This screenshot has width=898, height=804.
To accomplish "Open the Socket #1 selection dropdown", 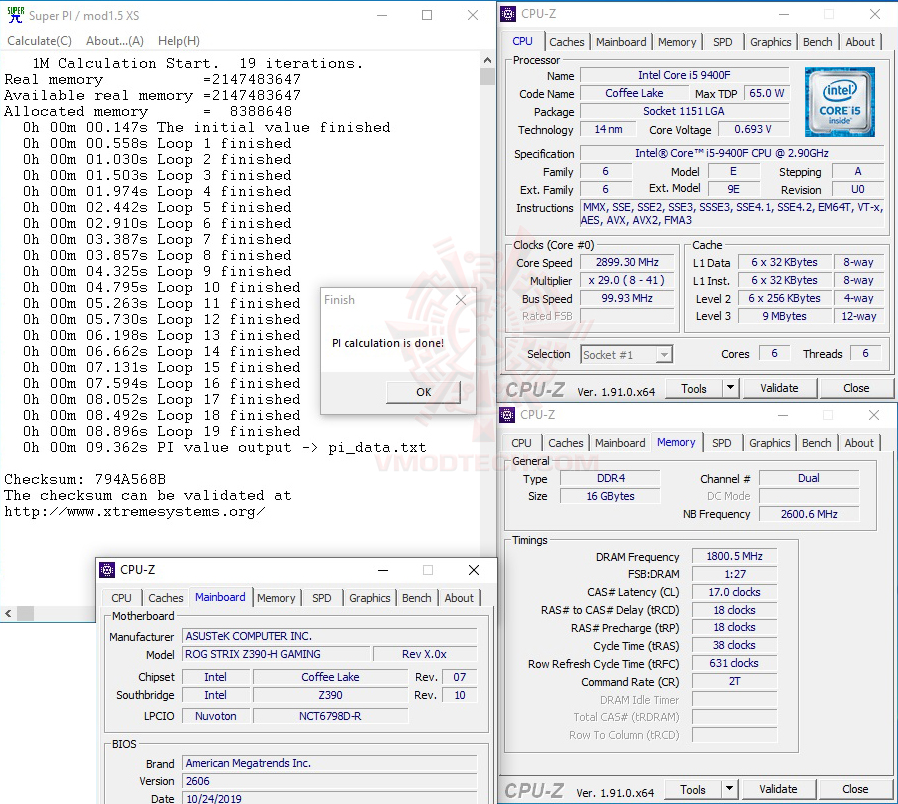I will [627, 355].
